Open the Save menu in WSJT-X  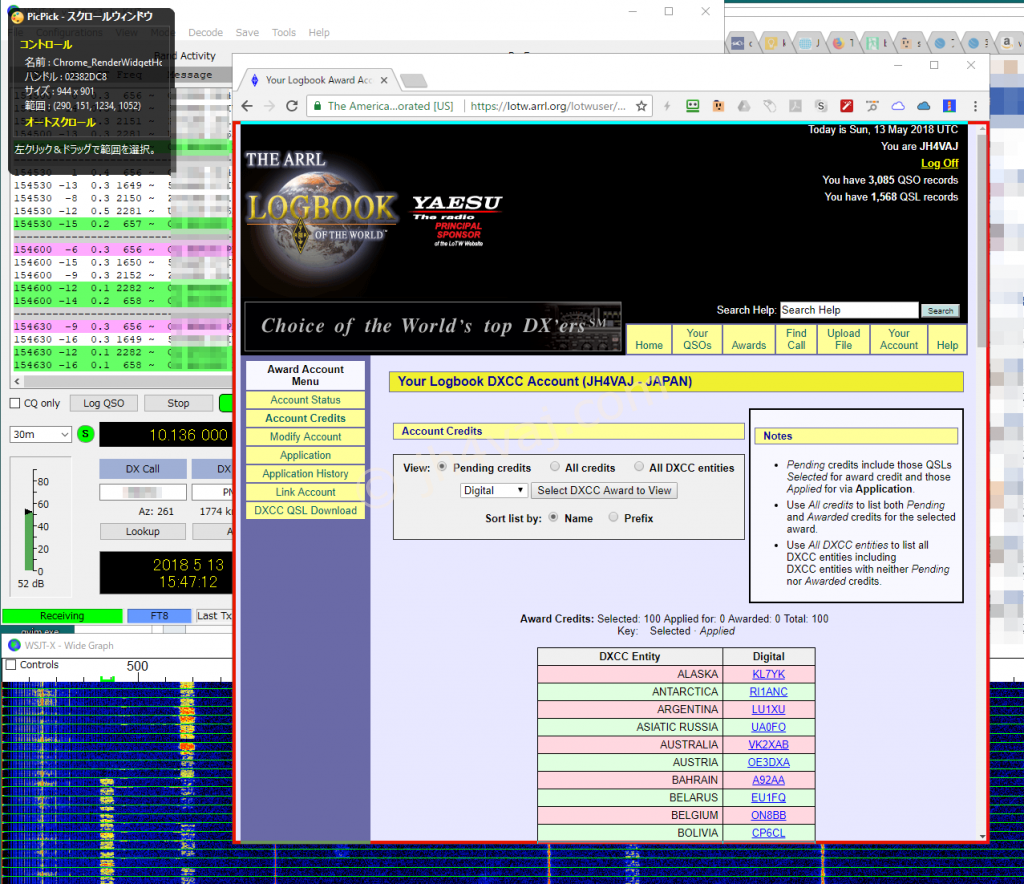(x=247, y=33)
